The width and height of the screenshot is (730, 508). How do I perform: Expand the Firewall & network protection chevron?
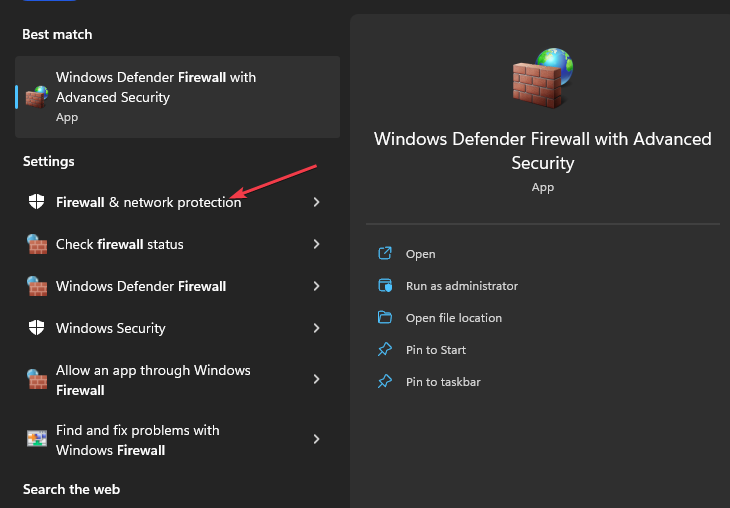tap(316, 202)
